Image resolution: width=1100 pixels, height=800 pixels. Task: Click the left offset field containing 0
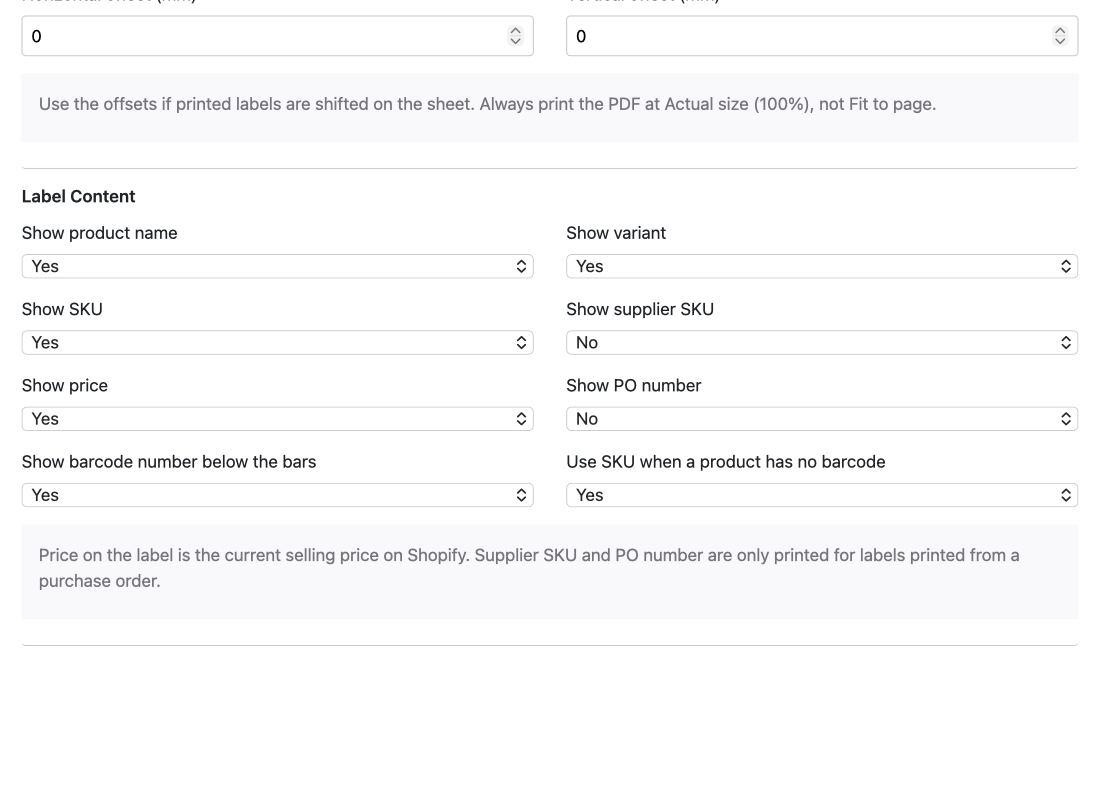click(x=277, y=36)
